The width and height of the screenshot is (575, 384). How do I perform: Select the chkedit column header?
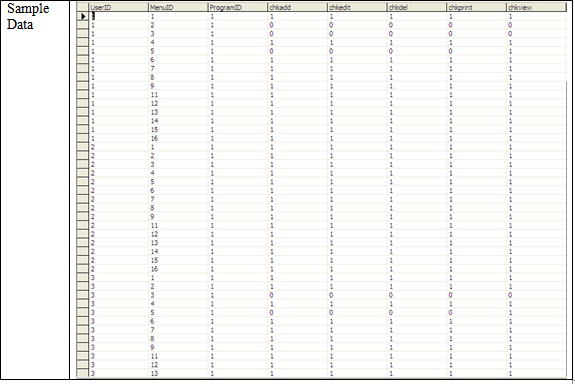tap(358, 7)
